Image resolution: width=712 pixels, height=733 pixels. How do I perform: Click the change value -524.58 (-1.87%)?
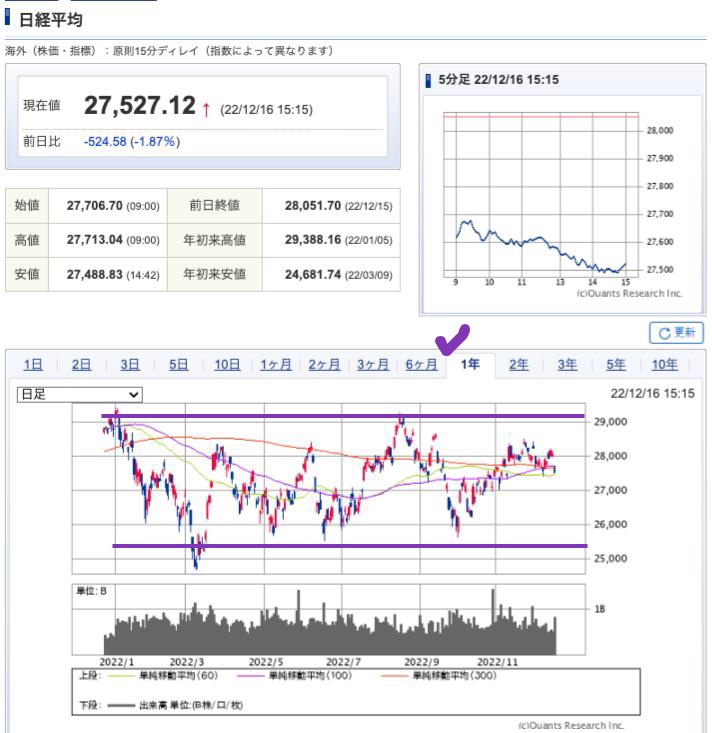click(x=132, y=142)
